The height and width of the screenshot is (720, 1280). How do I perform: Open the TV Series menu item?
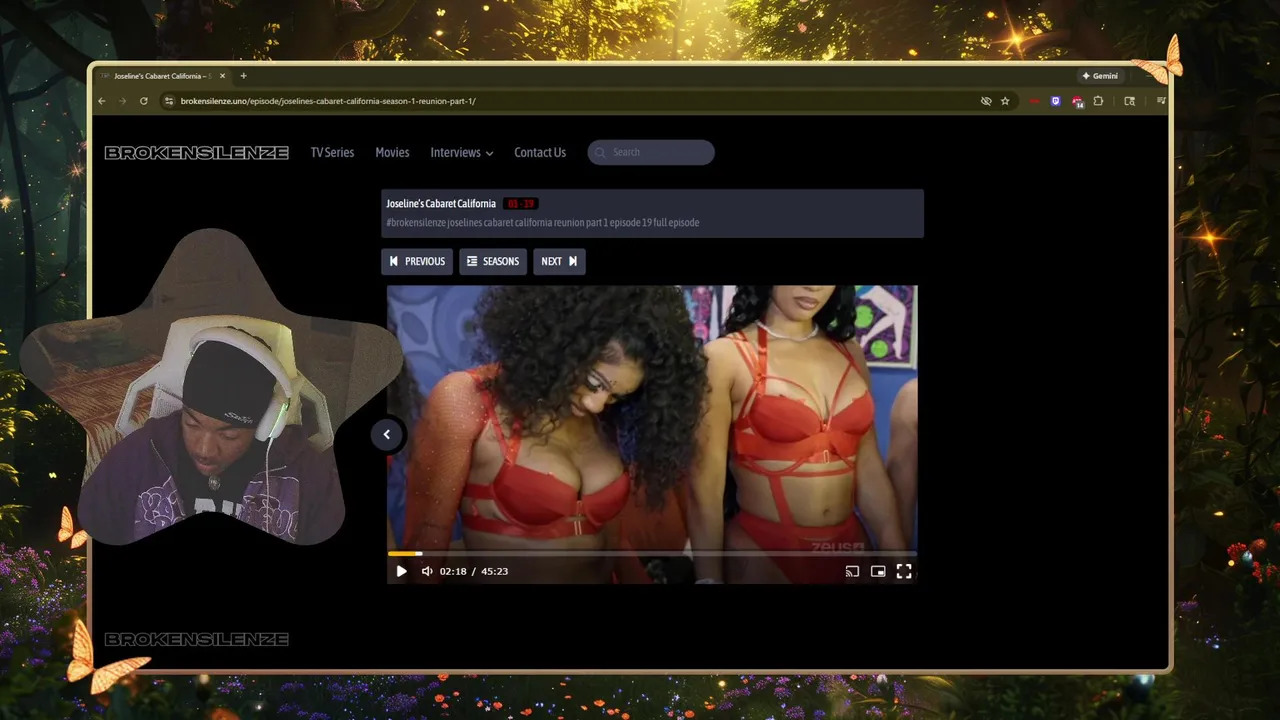click(332, 152)
